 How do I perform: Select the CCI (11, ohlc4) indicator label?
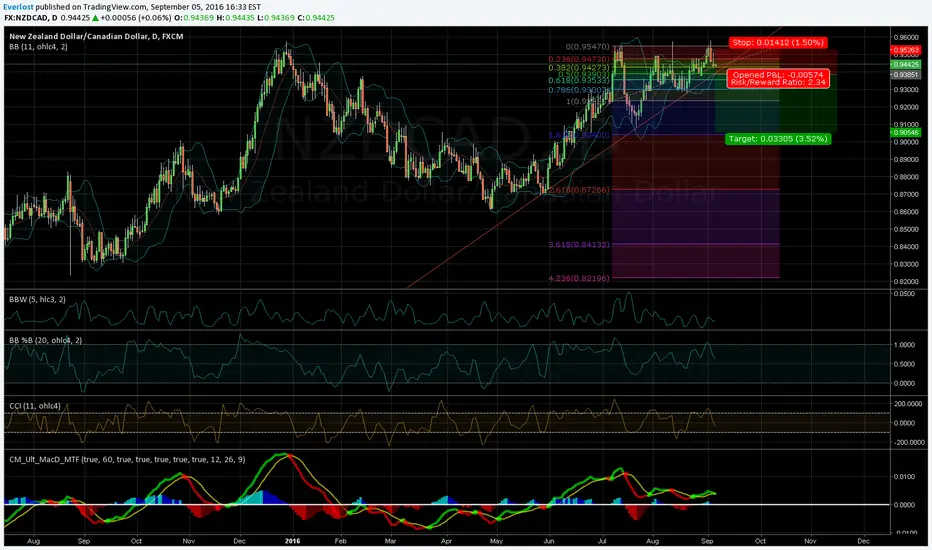(34, 406)
